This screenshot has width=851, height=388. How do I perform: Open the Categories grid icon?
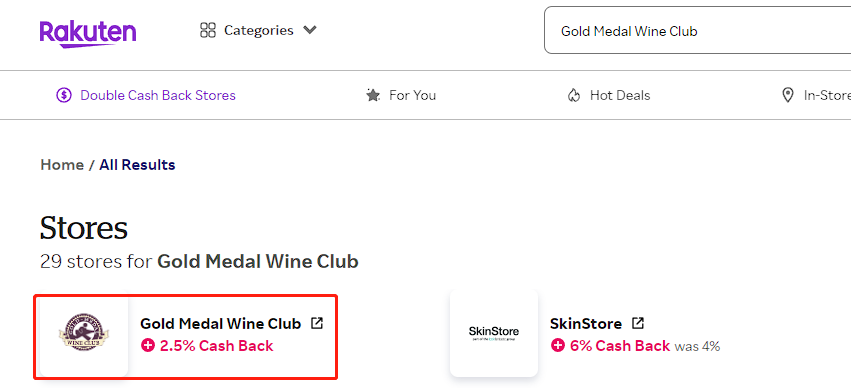pos(208,30)
